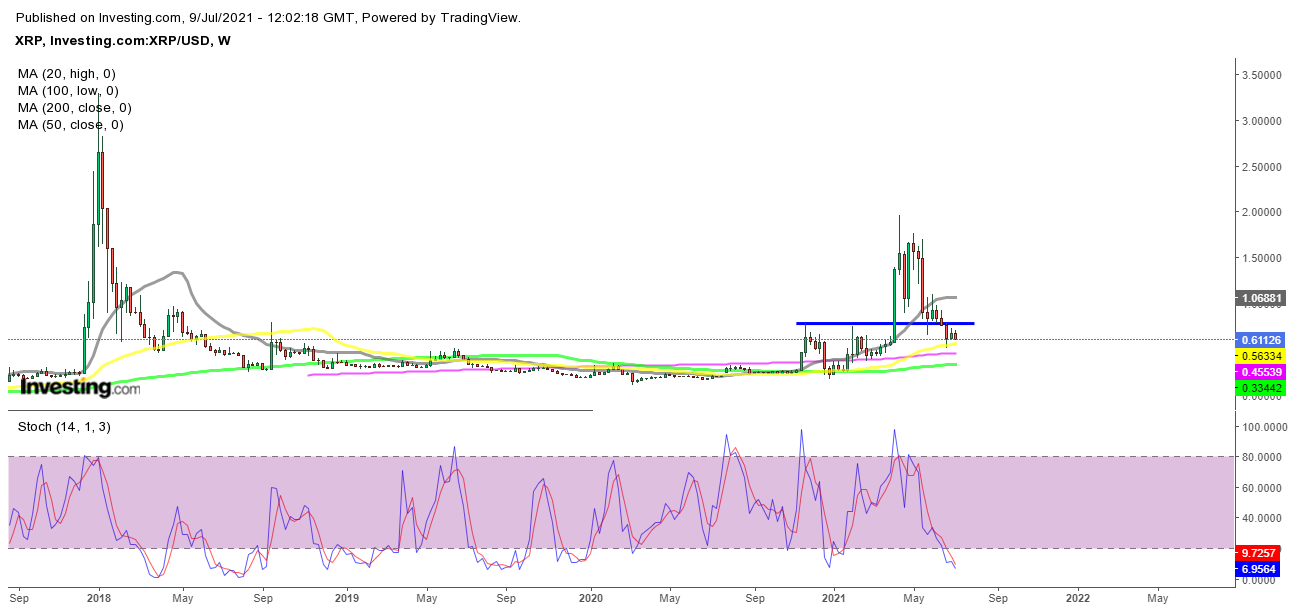Click the yellow 0.56334 price tag
Screen dimensions: 1299x611
(1263, 355)
